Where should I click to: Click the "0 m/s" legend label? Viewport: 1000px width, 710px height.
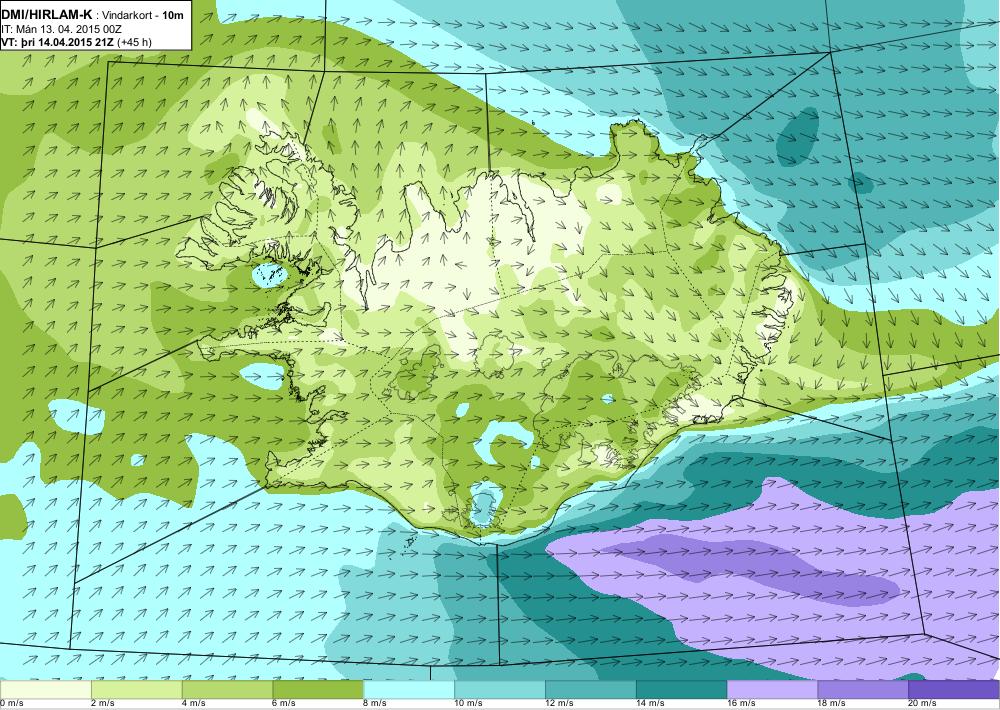[x=11, y=704]
